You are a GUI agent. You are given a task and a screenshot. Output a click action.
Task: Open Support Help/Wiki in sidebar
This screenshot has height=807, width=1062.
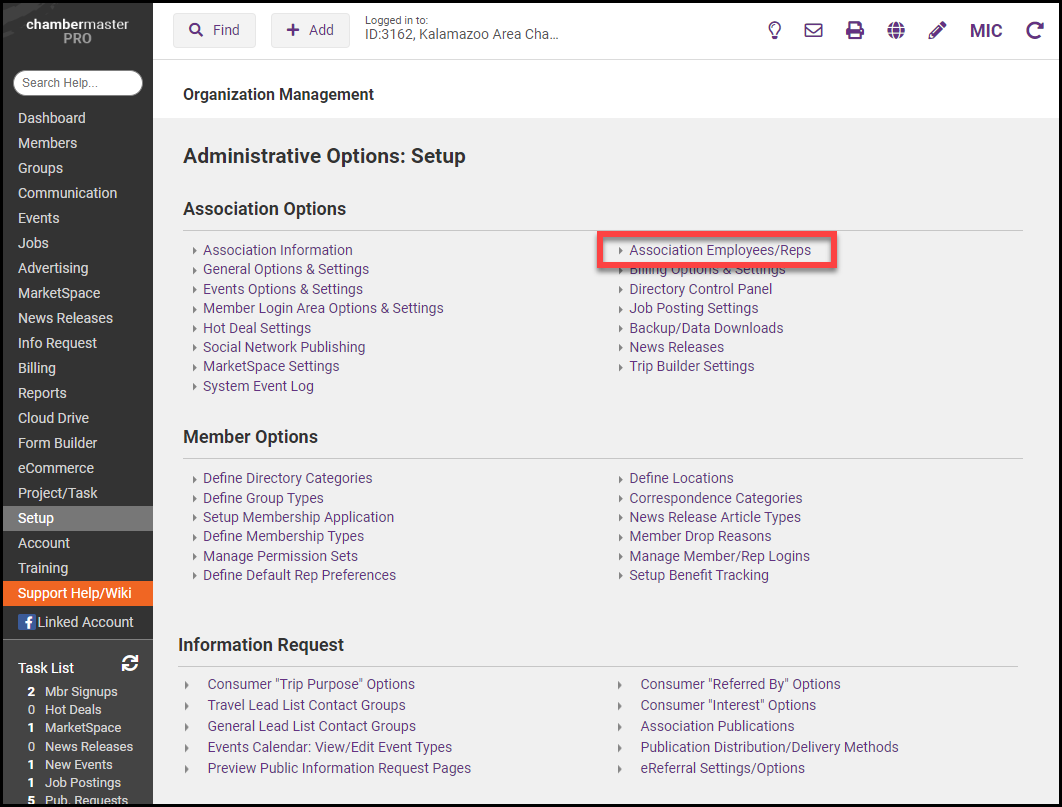pos(75,593)
